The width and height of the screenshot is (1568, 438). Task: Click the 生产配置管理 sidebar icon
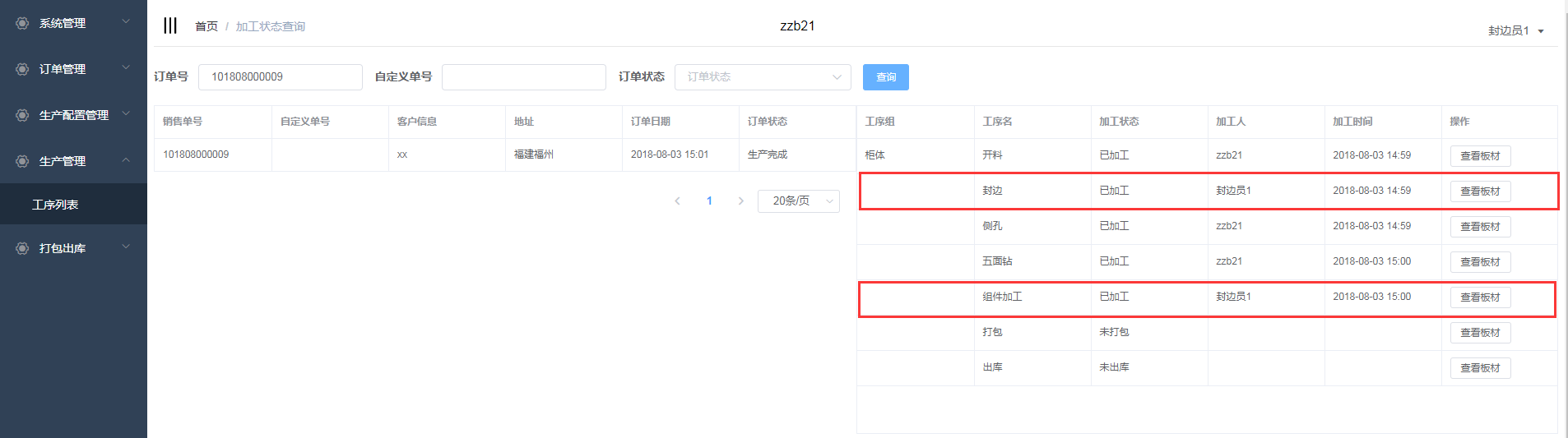tap(22, 115)
